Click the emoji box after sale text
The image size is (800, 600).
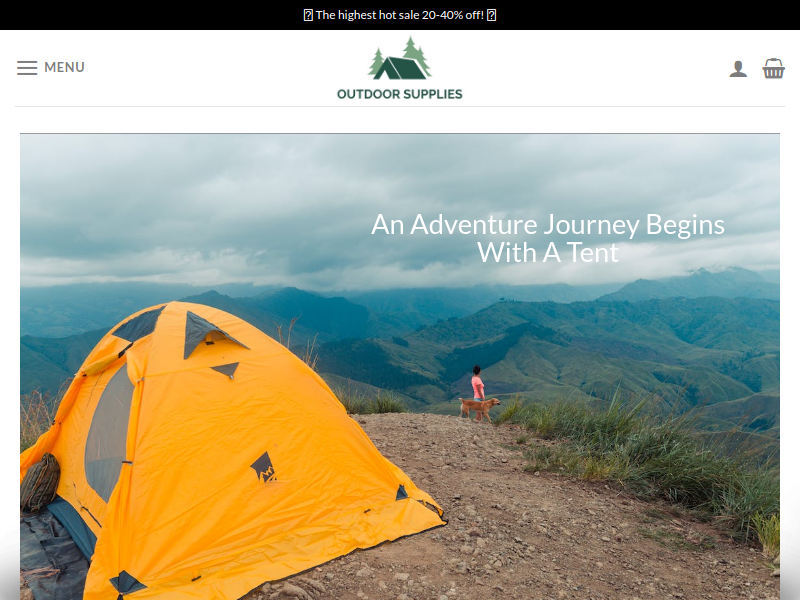click(491, 15)
